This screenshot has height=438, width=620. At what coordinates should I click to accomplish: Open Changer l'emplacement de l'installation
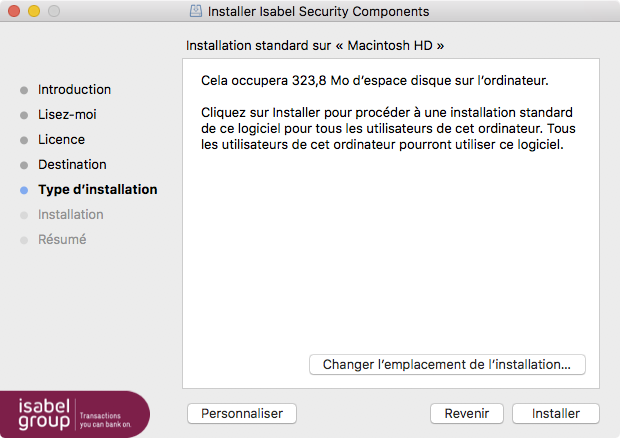pyautogui.click(x=447, y=364)
